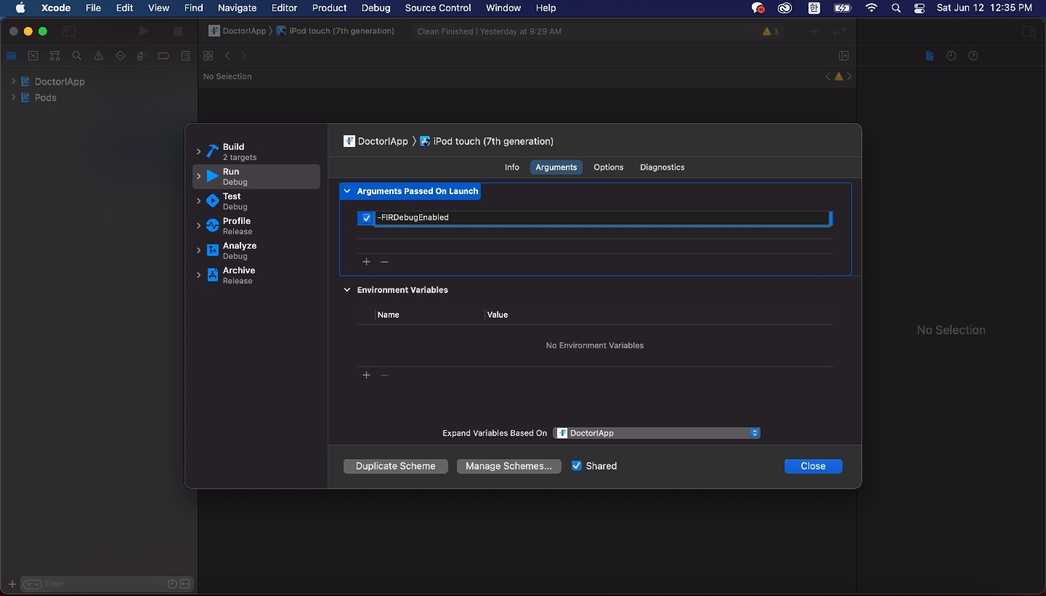Add a new environment variable with plus
This screenshot has width=1046, height=596.
point(366,375)
